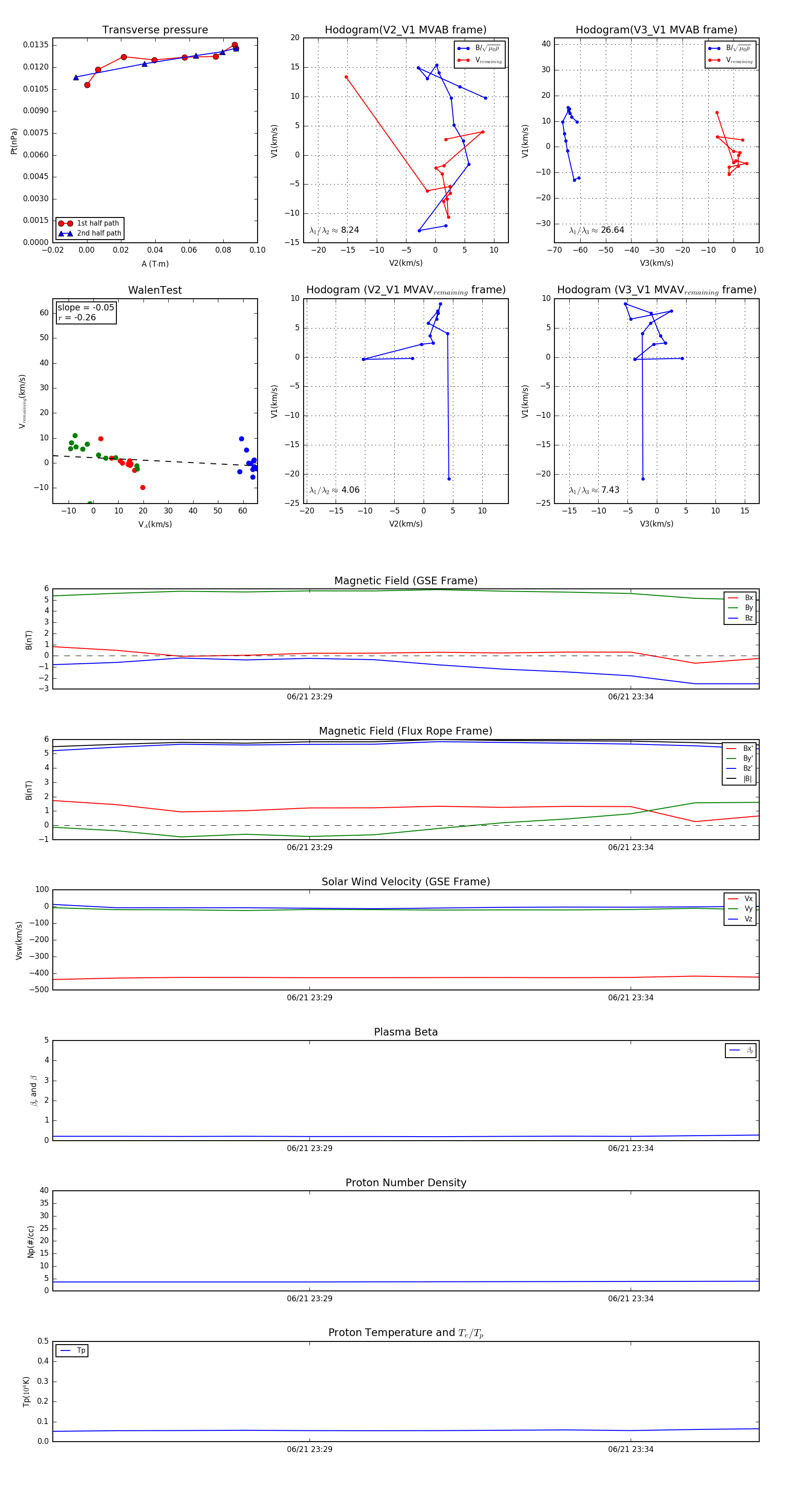The height and width of the screenshot is (1489, 812).
Task: Click the 'Tp' legend entry in Proton Temperature
Action: pyautogui.click(x=72, y=1351)
